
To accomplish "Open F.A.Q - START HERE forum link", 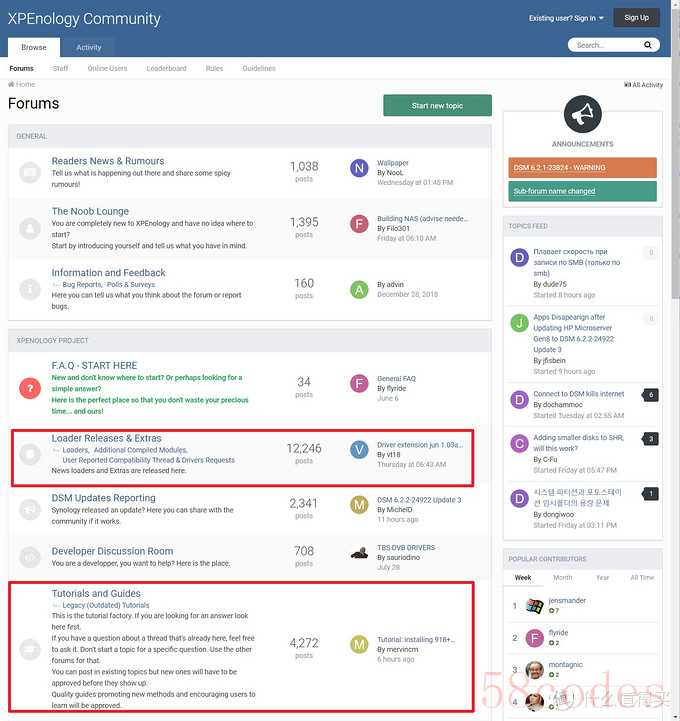I will 94,366.
